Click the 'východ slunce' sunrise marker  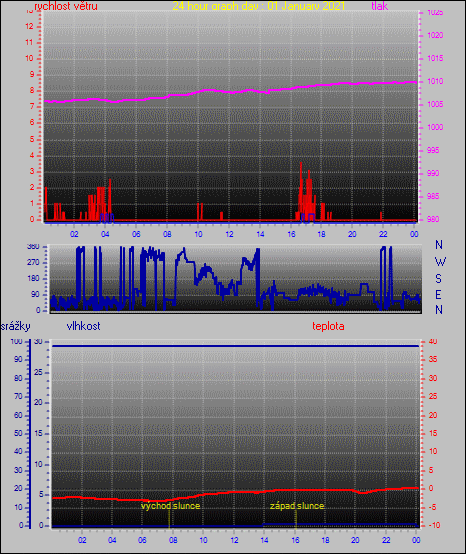click(x=170, y=506)
